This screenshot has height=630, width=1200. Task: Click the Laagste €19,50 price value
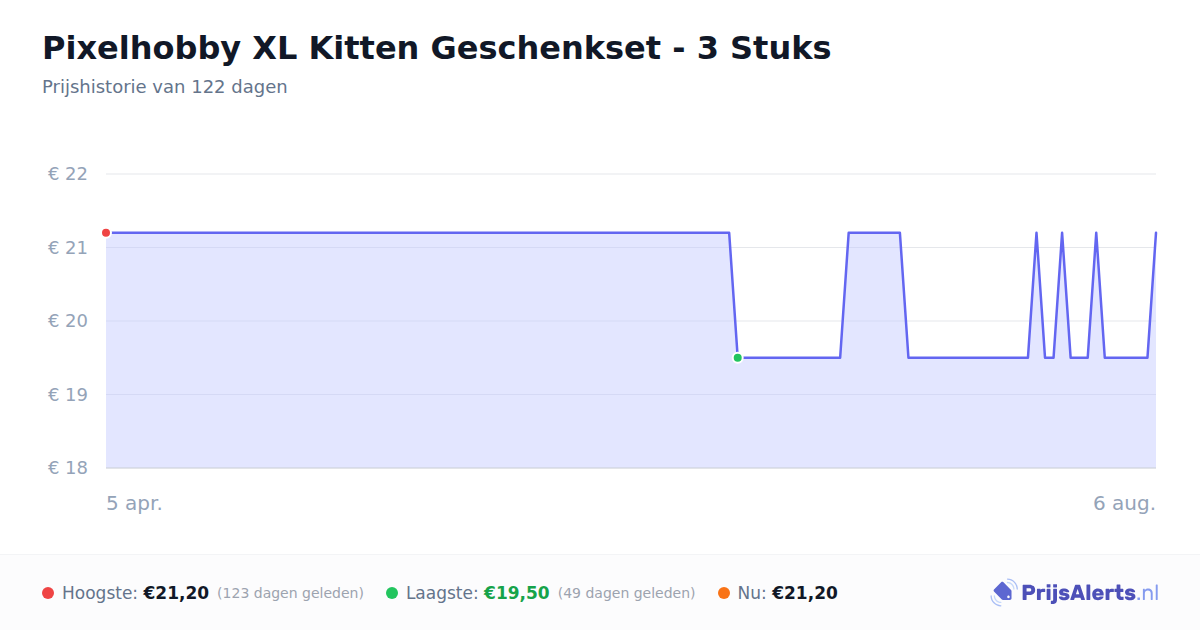tap(517, 593)
